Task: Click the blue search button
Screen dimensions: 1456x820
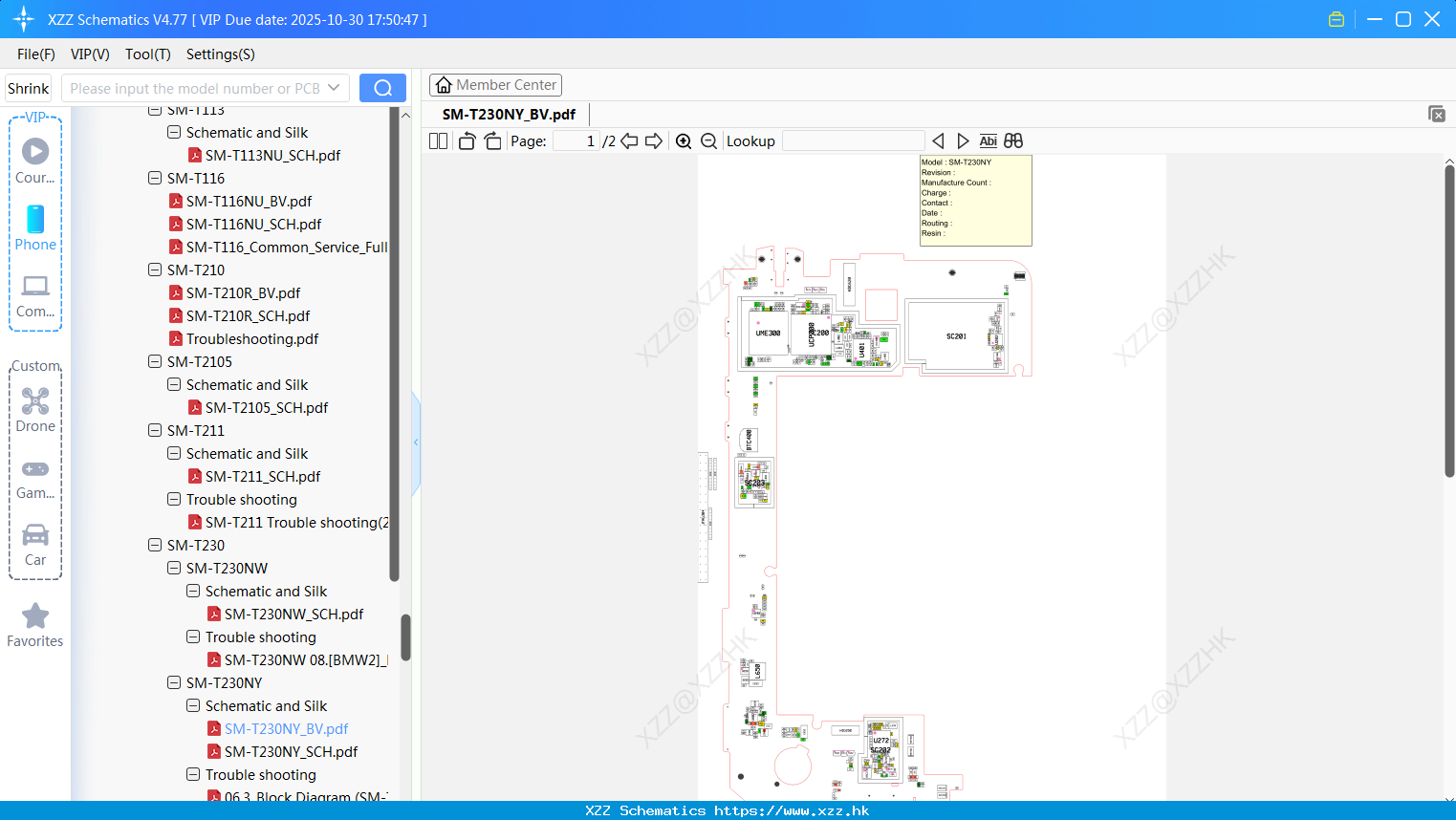Action: click(382, 88)
